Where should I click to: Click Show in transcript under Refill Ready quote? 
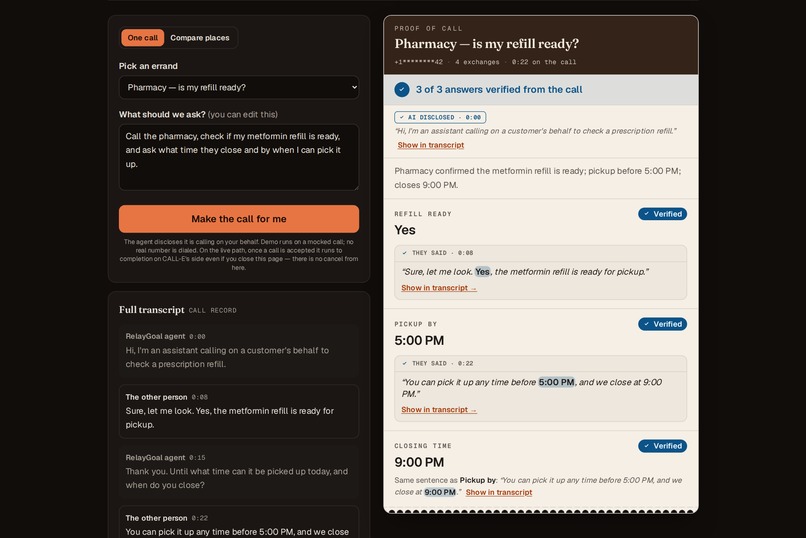point(439,288)
